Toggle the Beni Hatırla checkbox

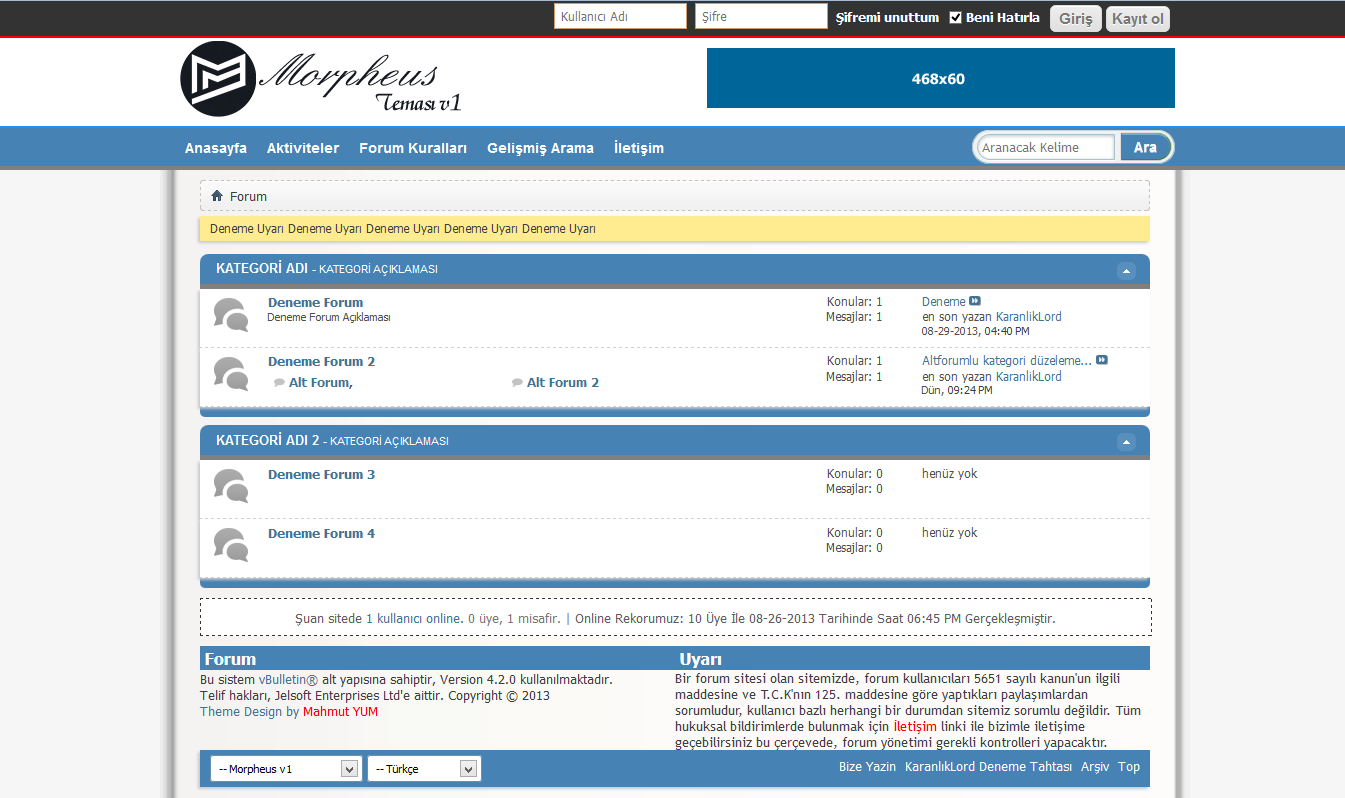pos(955,17)
